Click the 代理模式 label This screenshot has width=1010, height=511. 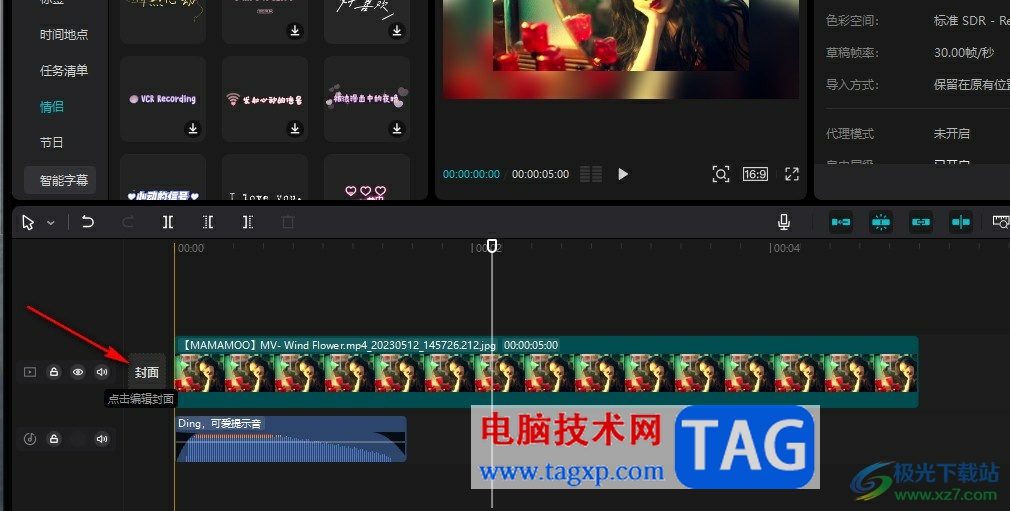coord(850,133)
